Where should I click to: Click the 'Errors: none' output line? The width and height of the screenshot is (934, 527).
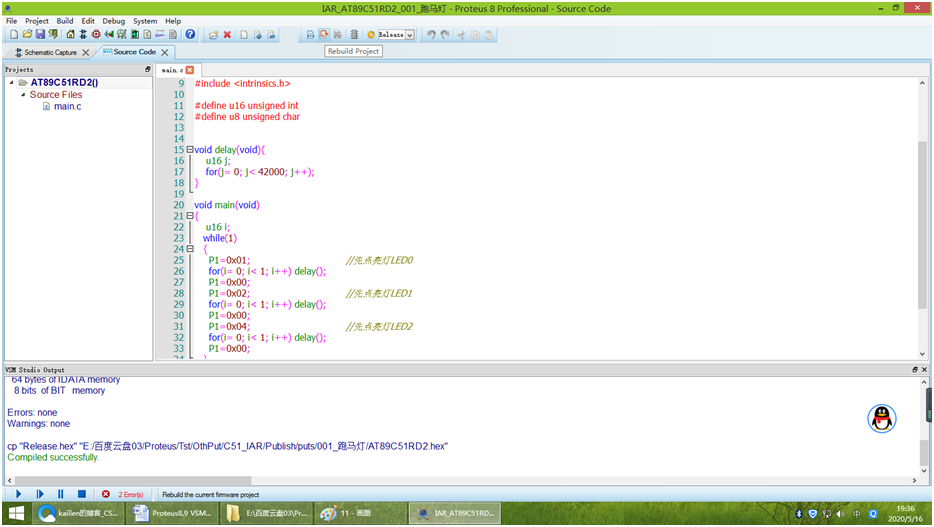(x=32, y=413)
